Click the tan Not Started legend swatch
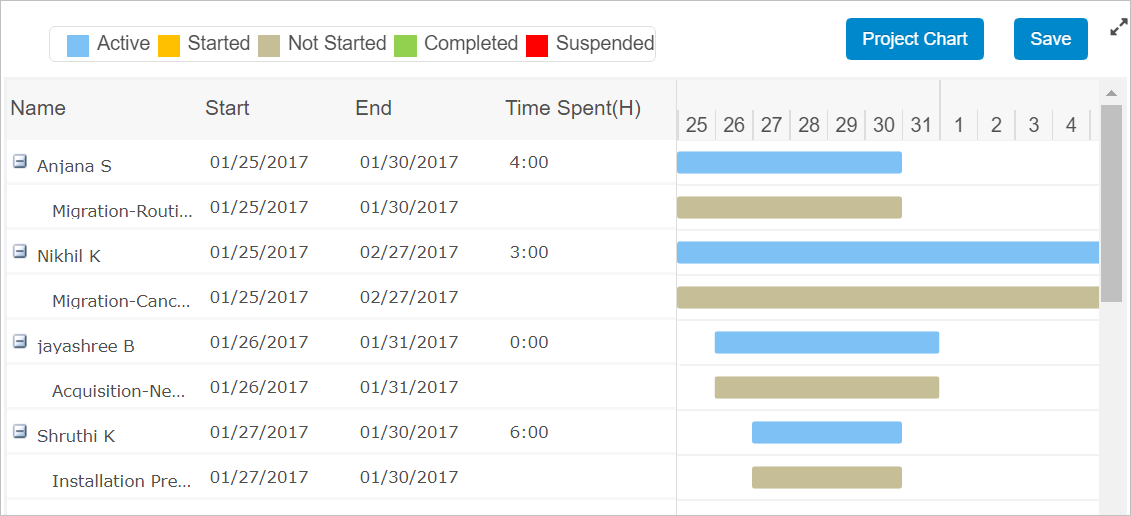The width and height of the screenshot is (1131, 516). coord(269,45)
